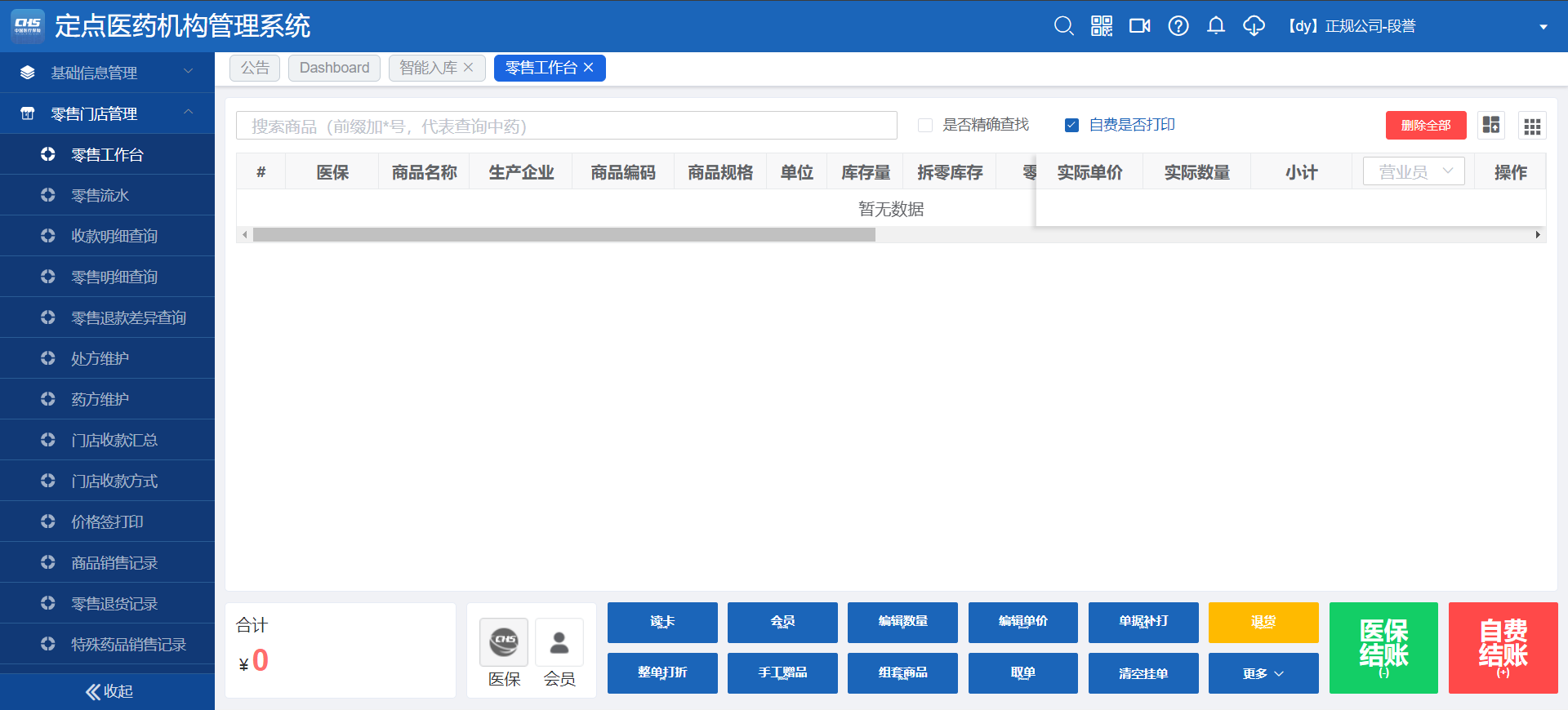1568x710 pixels.
Task: Click the red 删除全部 button
Action: tap(1426, 125)
